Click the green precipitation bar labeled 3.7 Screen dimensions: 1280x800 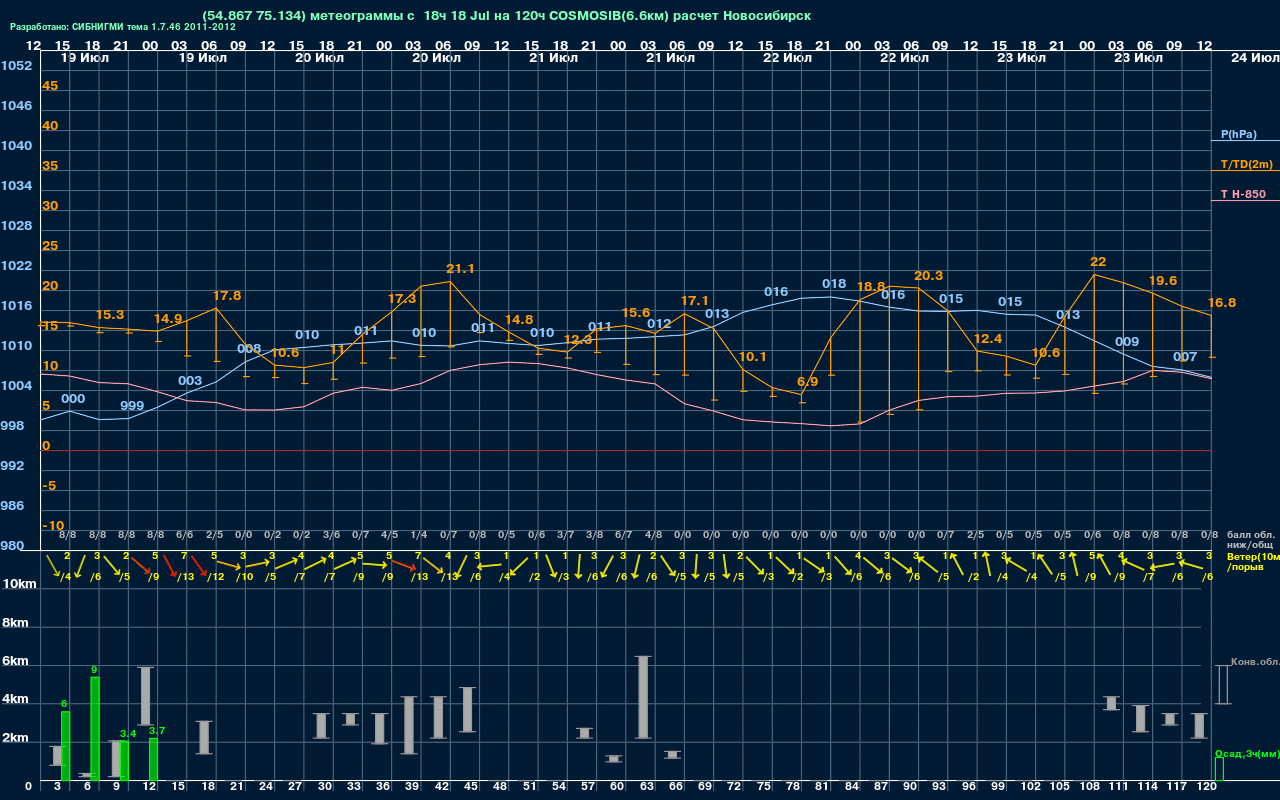[153, 759]
